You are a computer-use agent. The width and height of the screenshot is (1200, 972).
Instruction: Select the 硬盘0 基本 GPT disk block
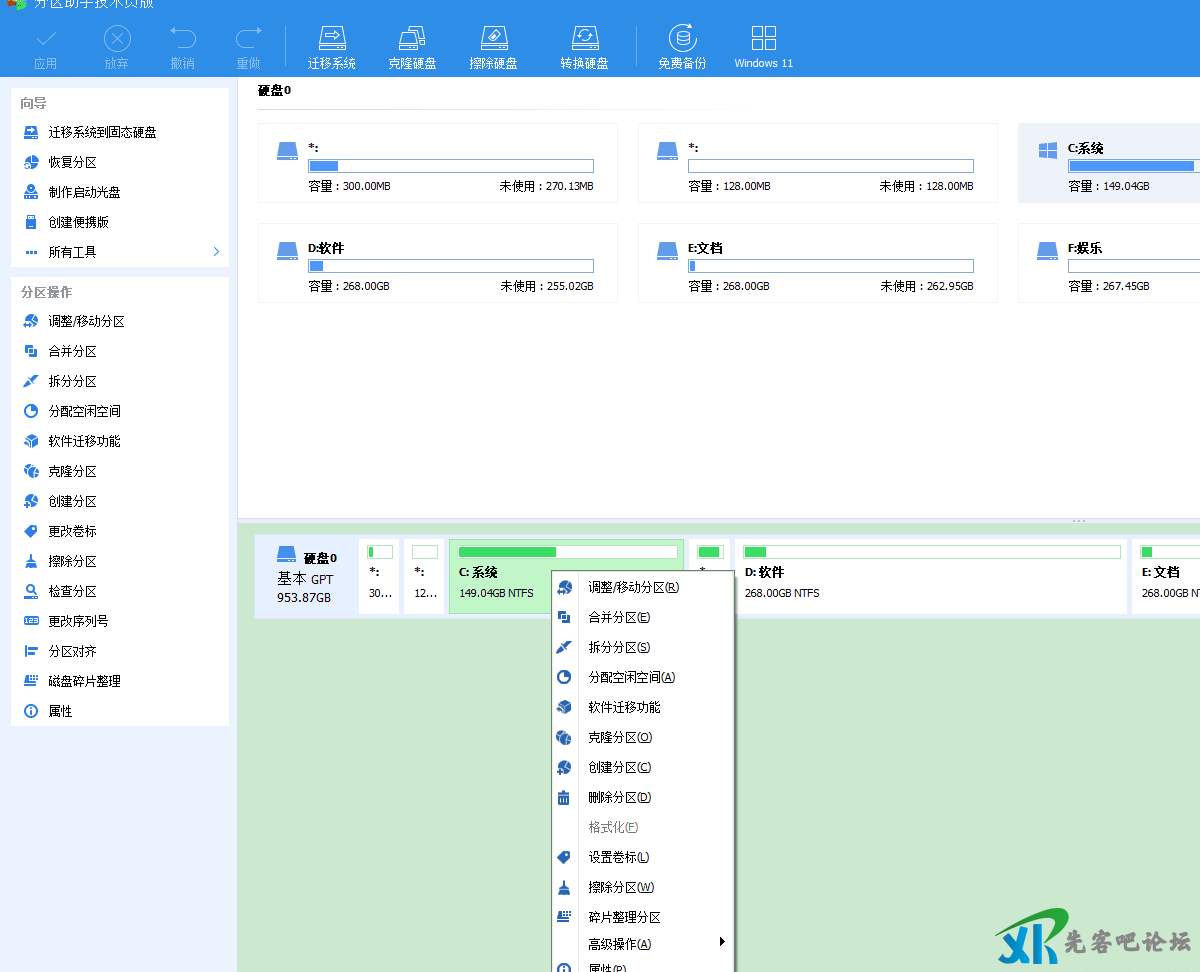305,577
